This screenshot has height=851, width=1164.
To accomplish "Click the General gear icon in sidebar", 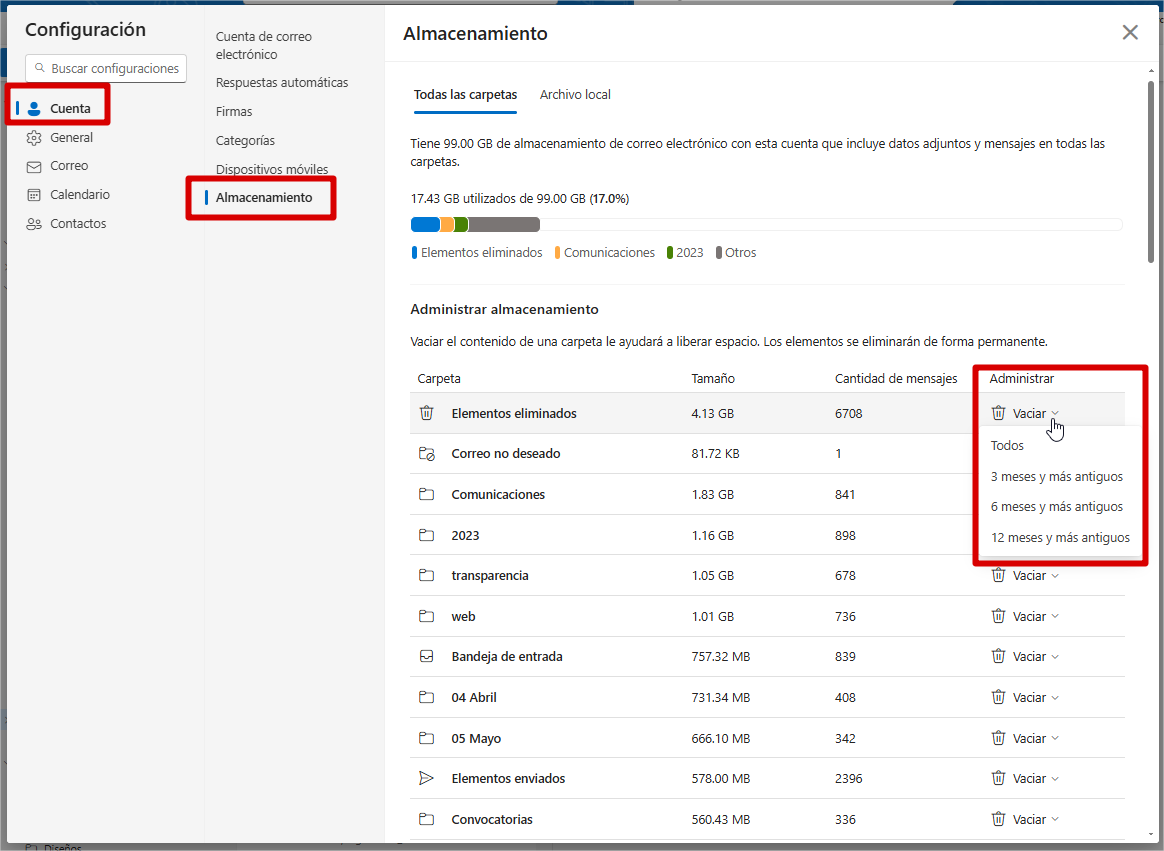I will point(34,138).
